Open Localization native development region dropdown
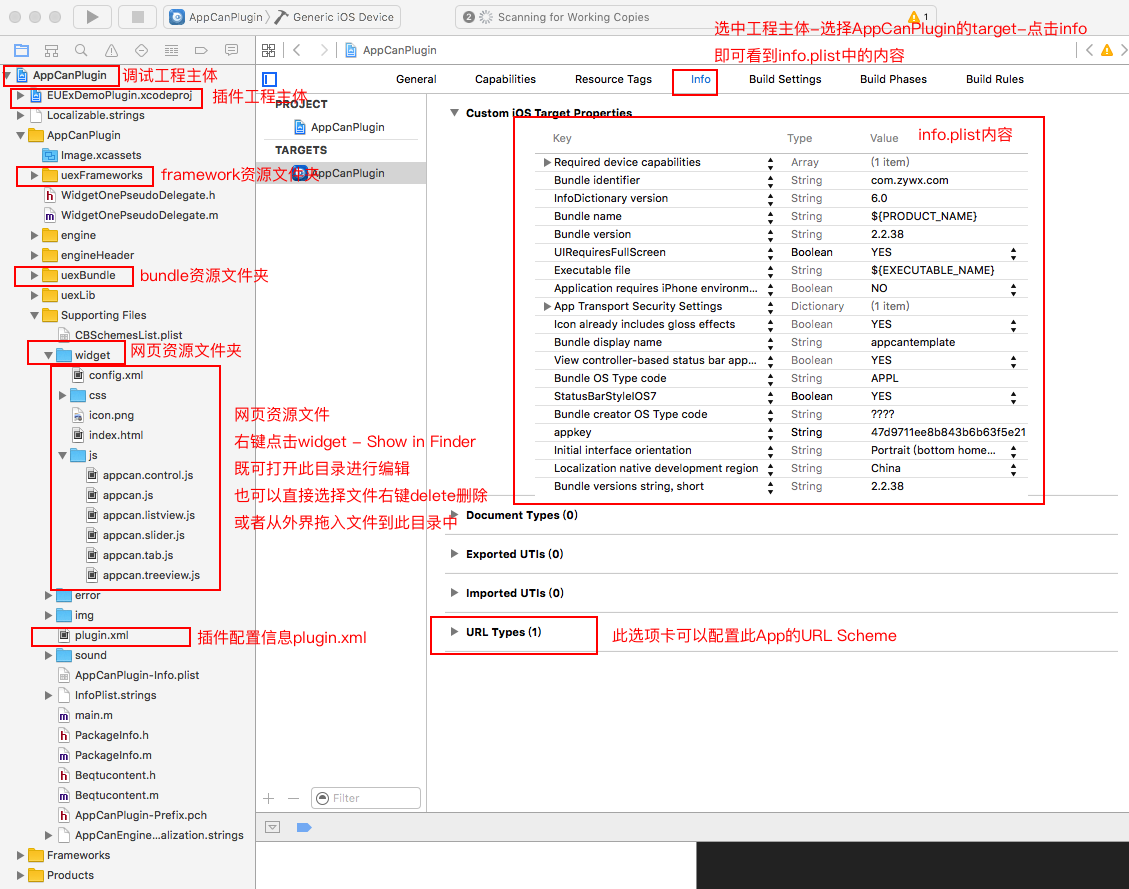The height and width of the screenshot is (889, 1129). tap(1013, 469)
